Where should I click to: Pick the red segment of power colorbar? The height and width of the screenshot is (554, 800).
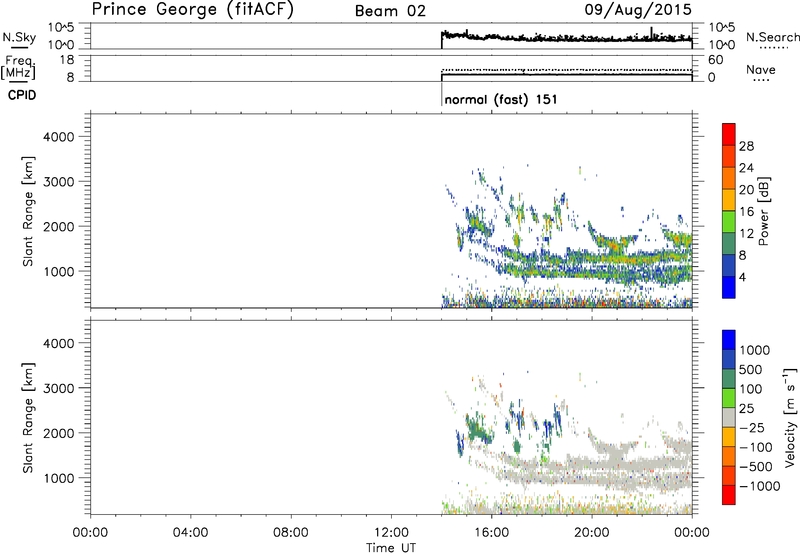tap(729, 134)
